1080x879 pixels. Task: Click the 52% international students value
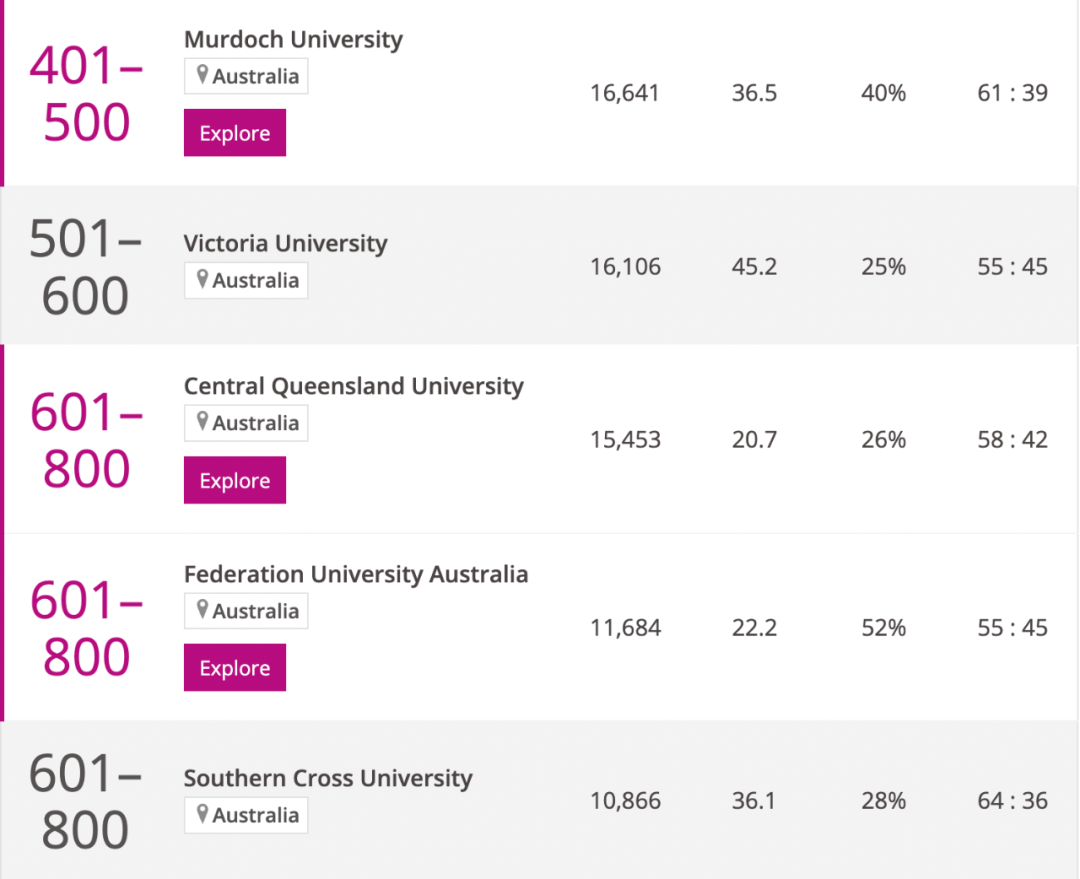pyautogui.click(x=883, y=628)
